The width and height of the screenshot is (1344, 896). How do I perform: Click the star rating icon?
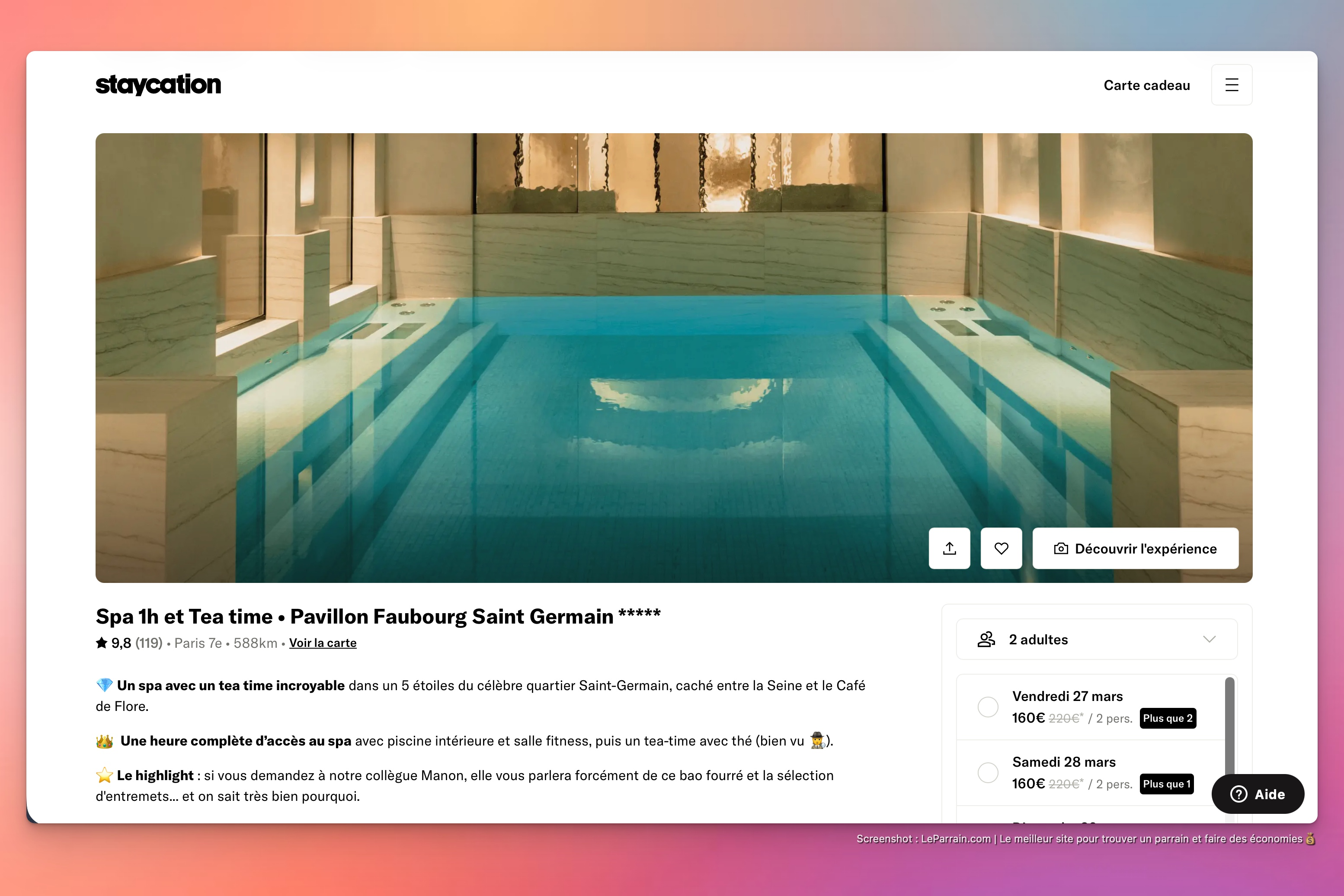pyautogui.click(x=102, y=643)
